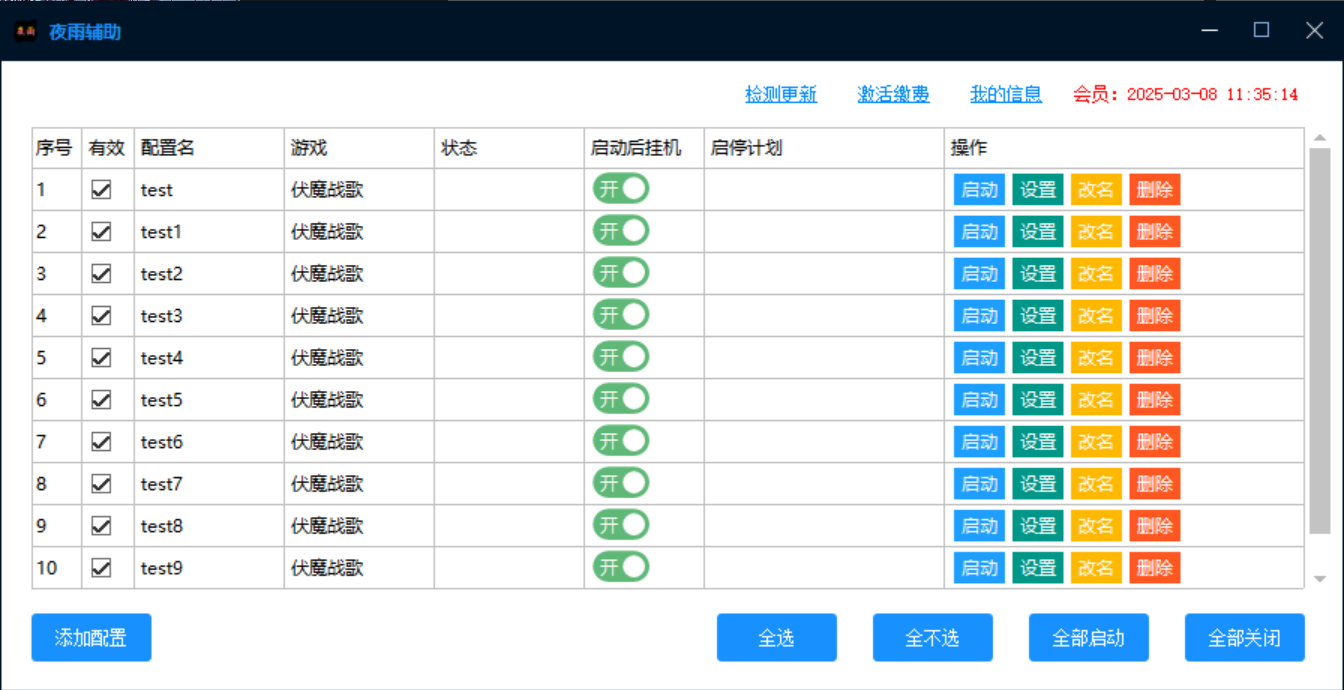
Task: Uncheck the 有效 checkbox for test
Action: click(x=101, y=190)
